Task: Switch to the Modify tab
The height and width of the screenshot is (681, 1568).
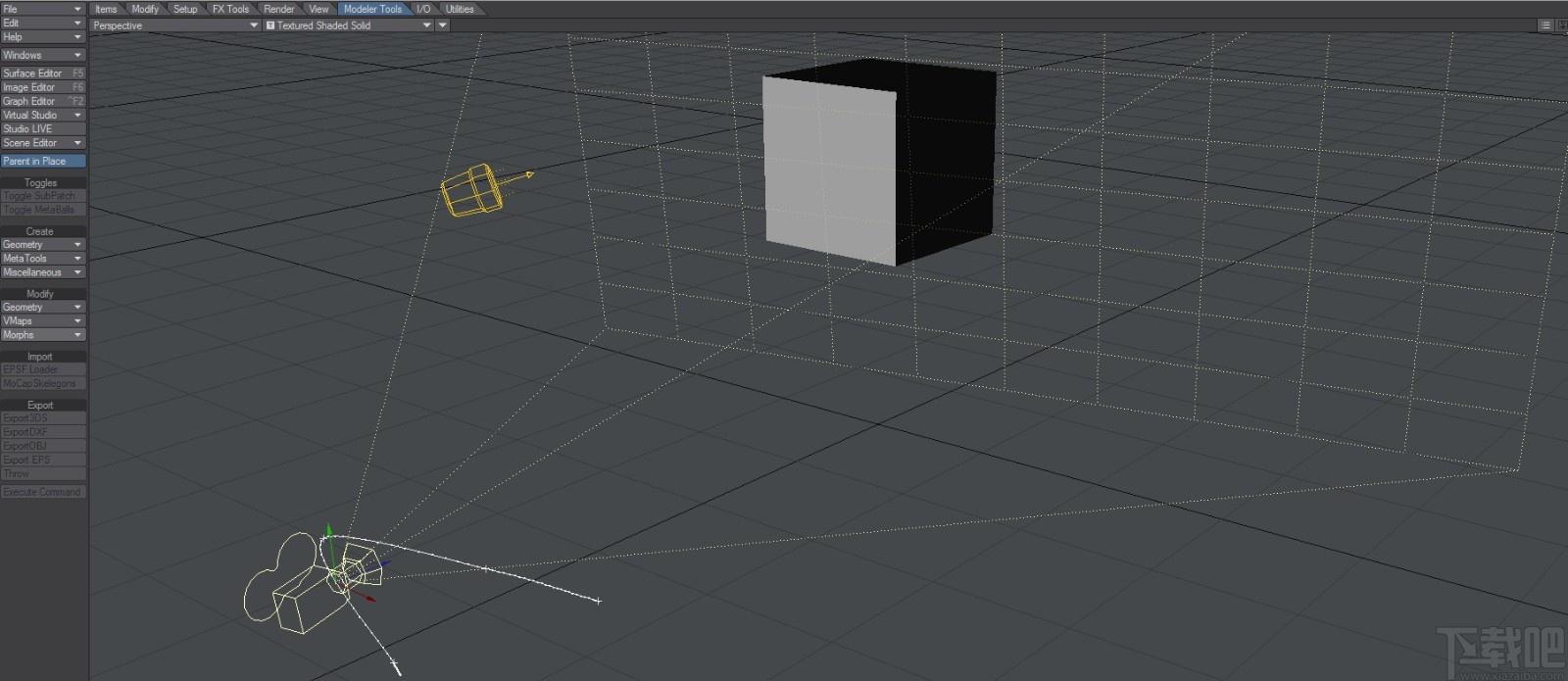Action: click(x=145, y=9)
